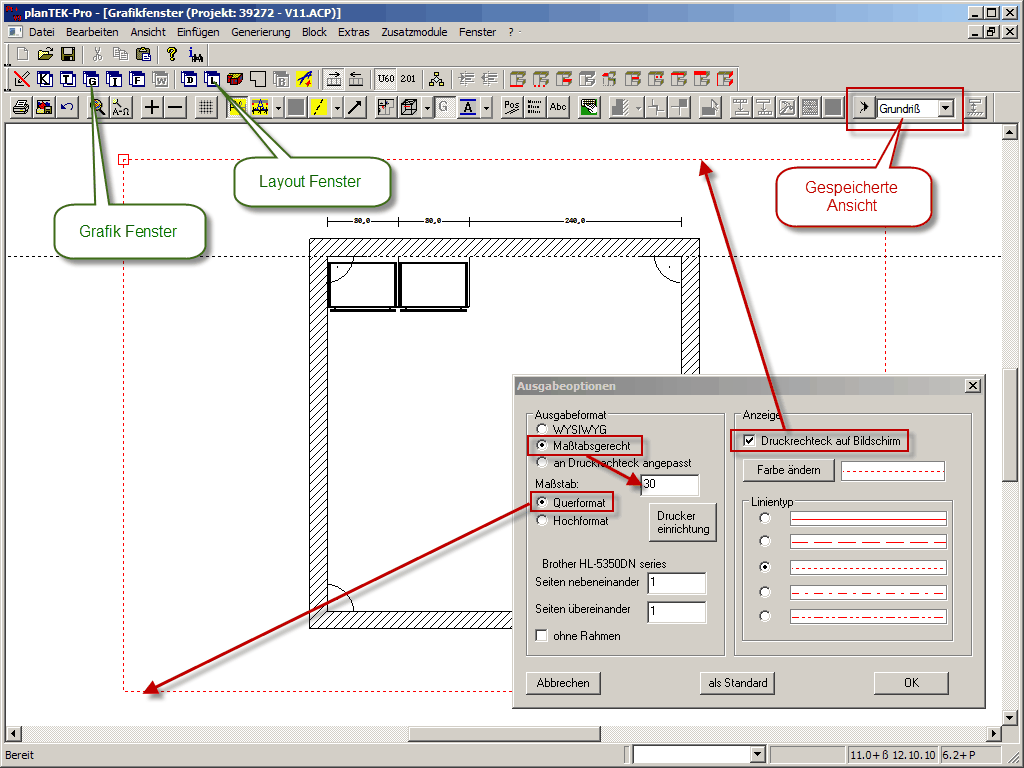Select the Hochformat radio button
Image resolution: width=1024 pixels, height=768 pixels.
pos(542,520)
